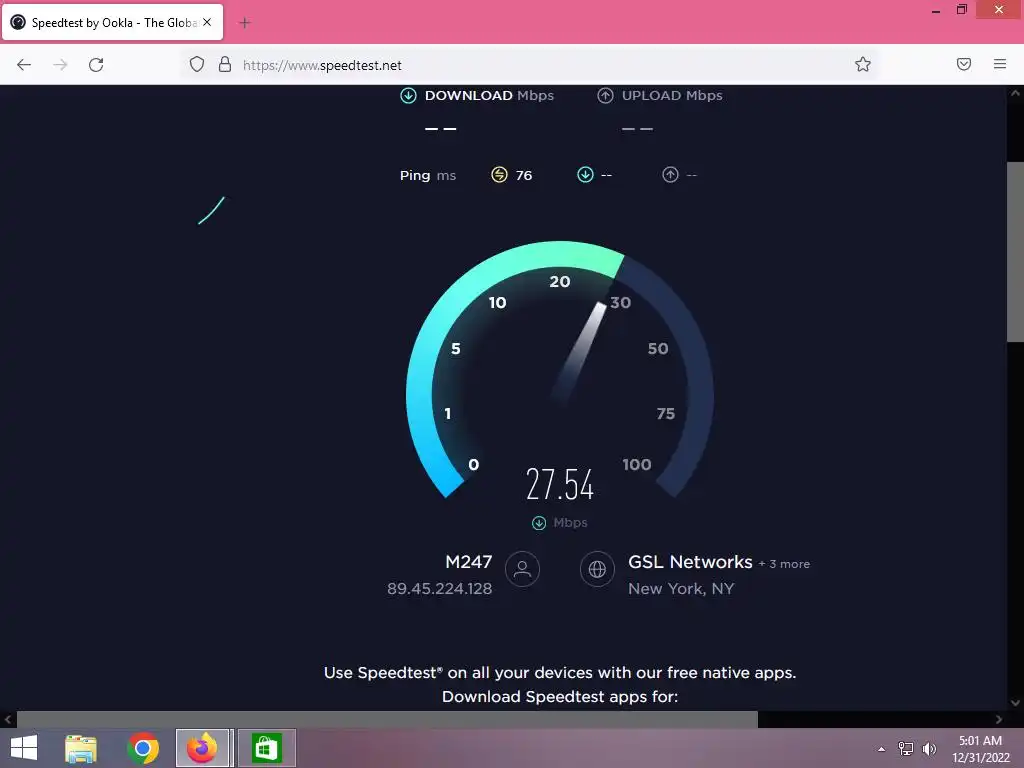Click the M247 provider name
The width and height of the screenshot is (1024, 768).
point(468,562)
